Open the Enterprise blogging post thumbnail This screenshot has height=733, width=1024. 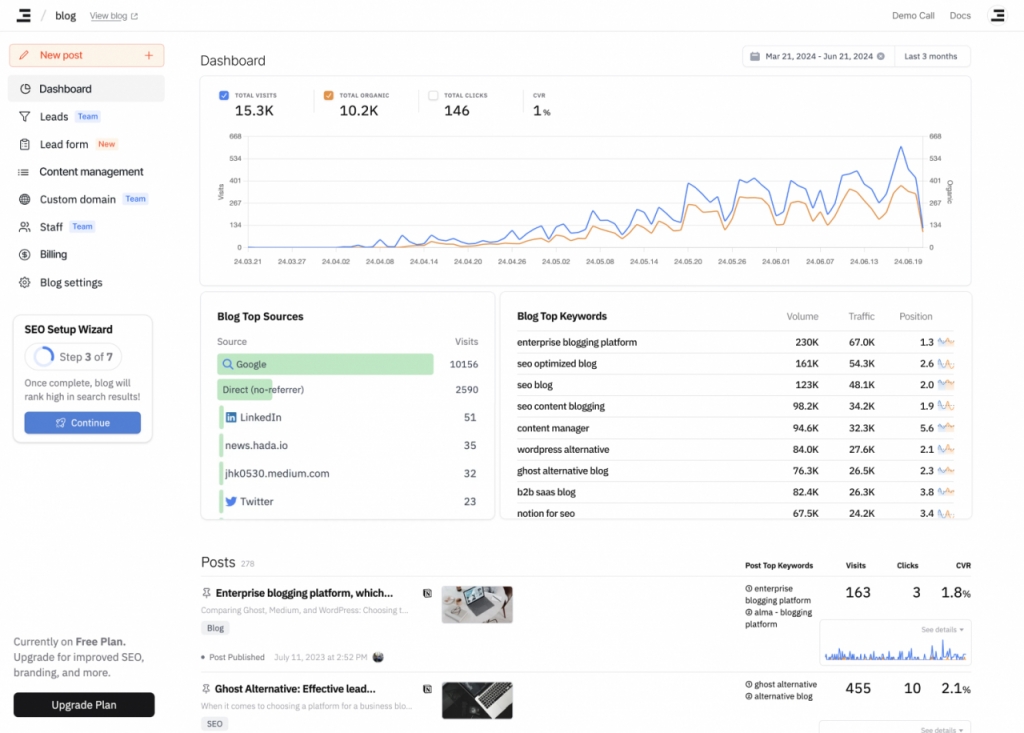[x=477, y=605]
